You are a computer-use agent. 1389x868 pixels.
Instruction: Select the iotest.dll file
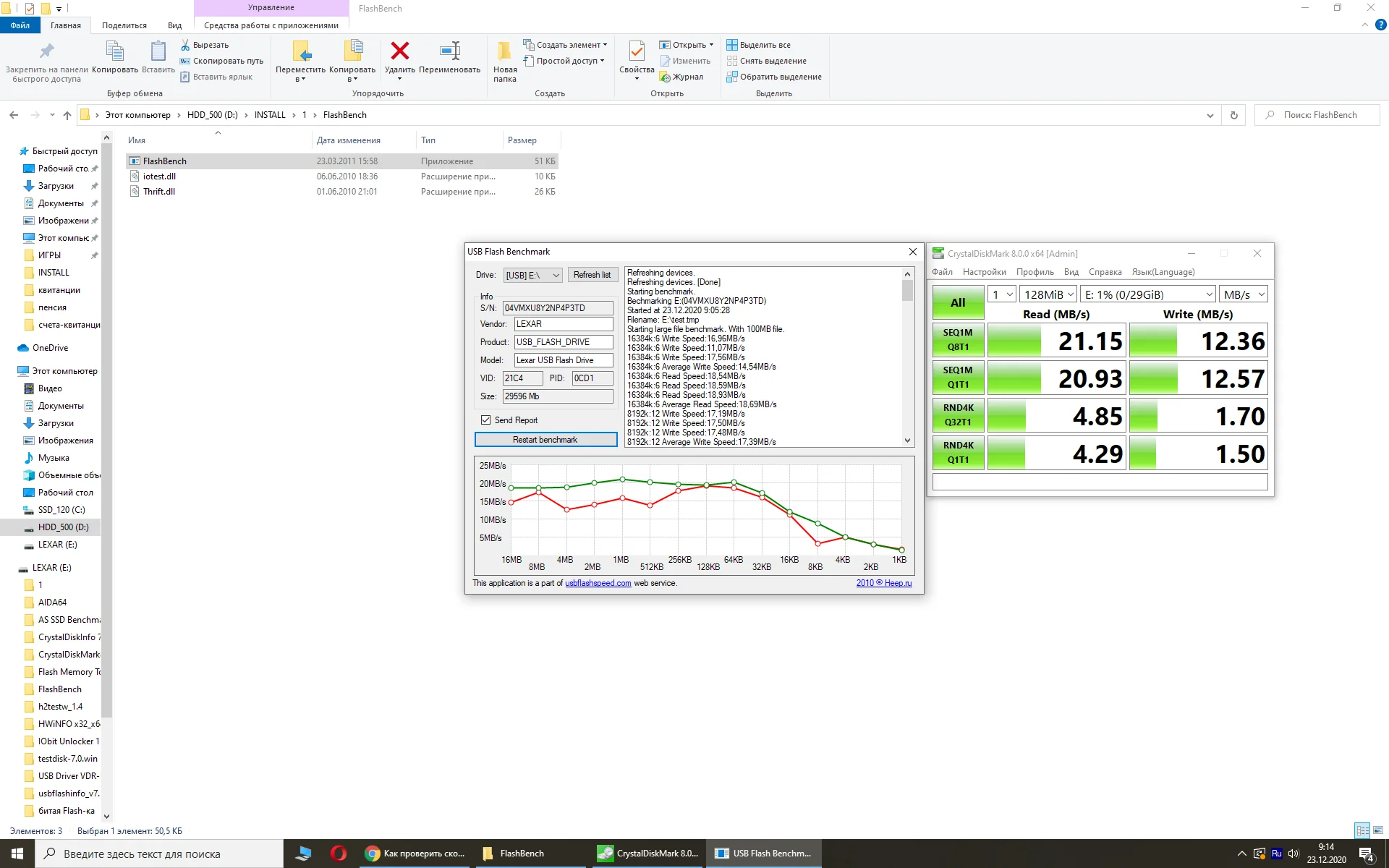tap(159, 176)
